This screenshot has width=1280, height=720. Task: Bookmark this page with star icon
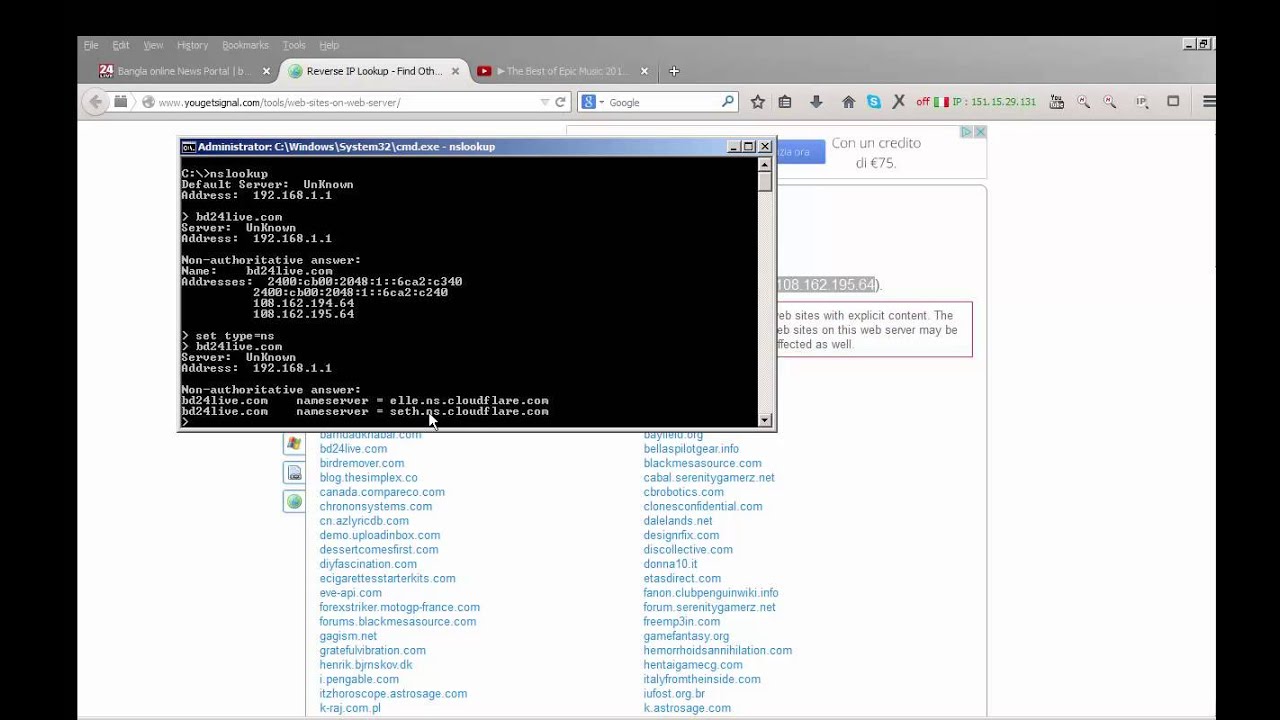pos(758,102)
